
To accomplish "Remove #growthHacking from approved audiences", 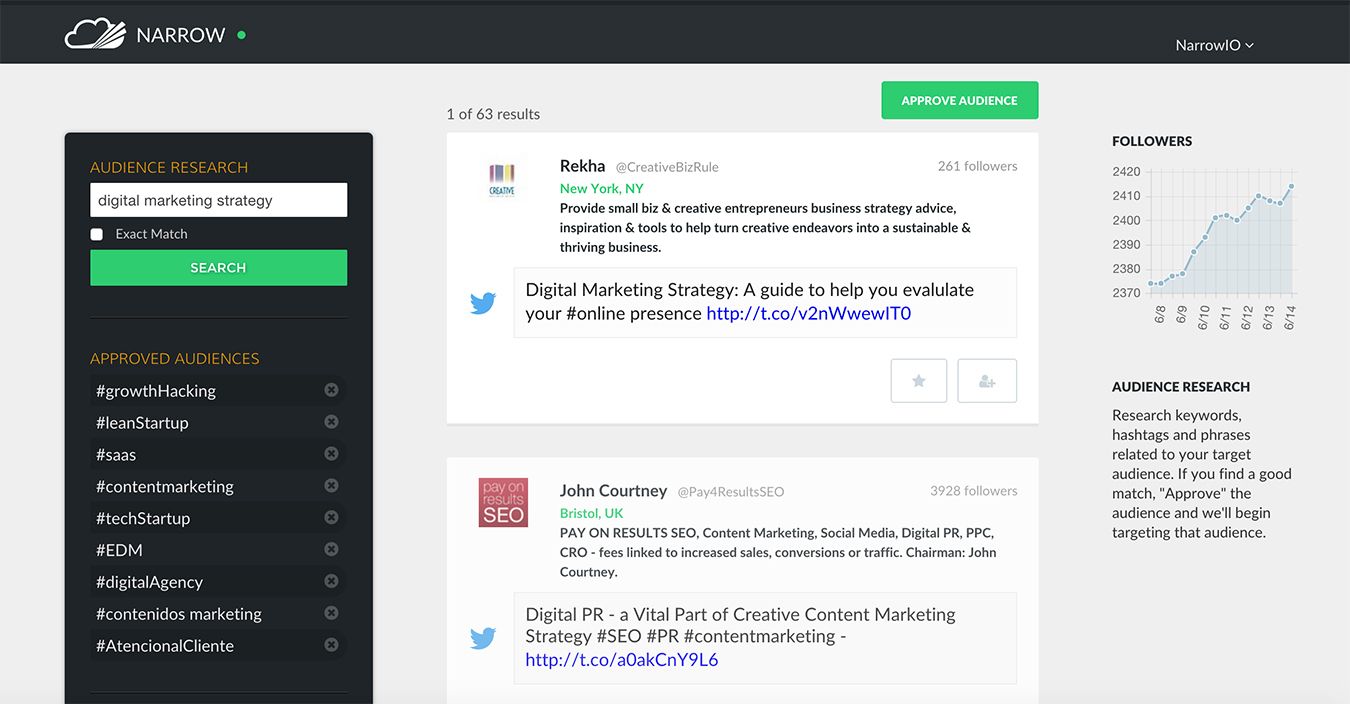I will 331,390.
